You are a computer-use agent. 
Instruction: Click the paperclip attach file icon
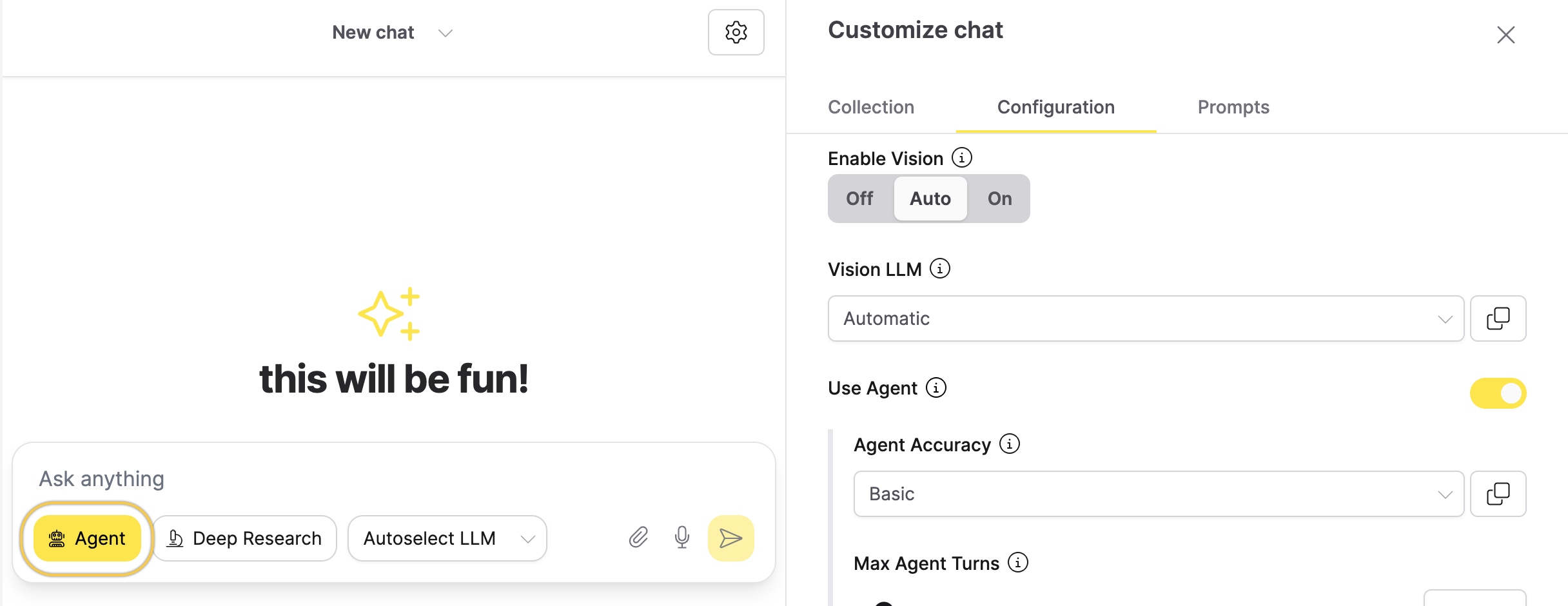point(638,538)
